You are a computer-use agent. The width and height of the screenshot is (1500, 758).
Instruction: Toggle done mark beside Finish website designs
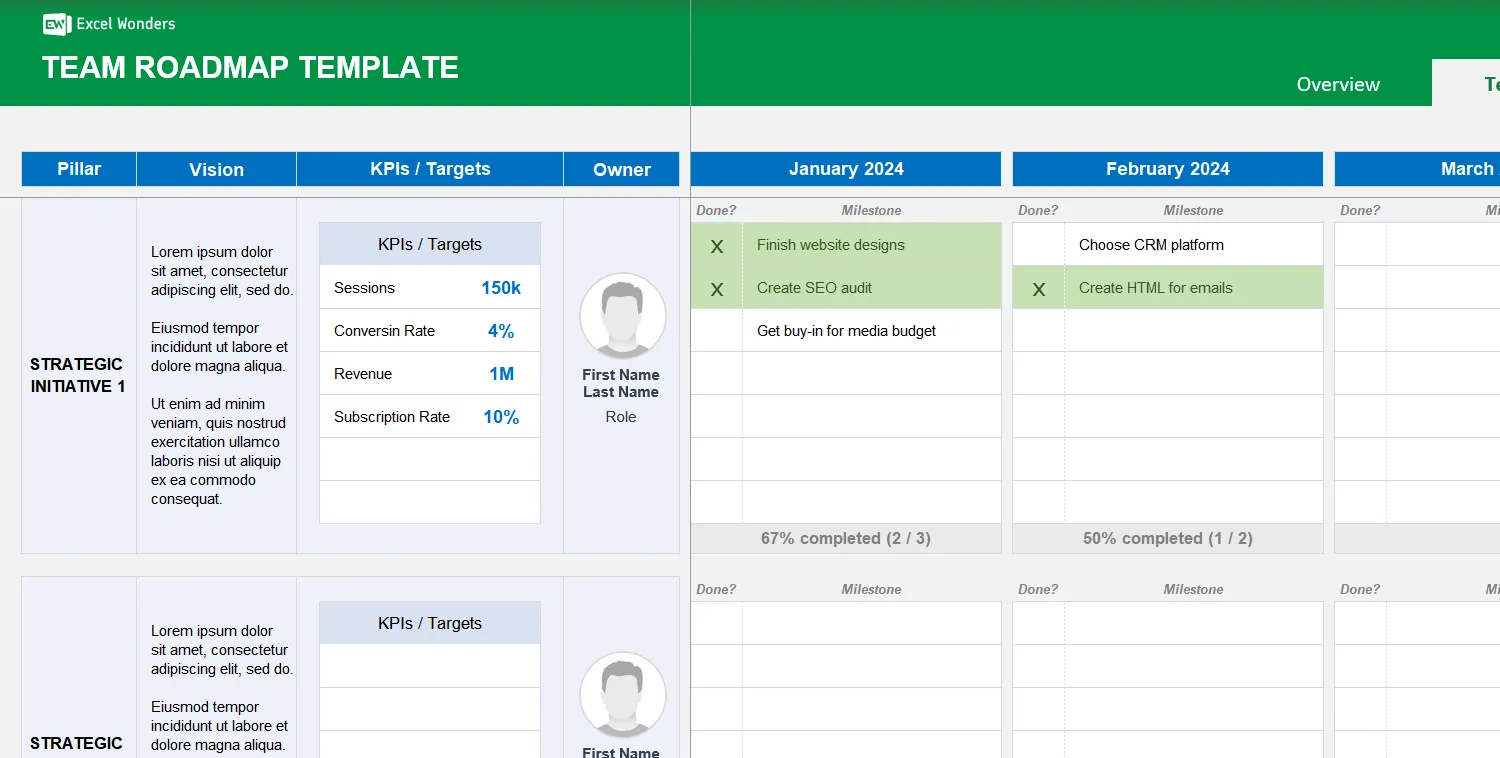716,244
